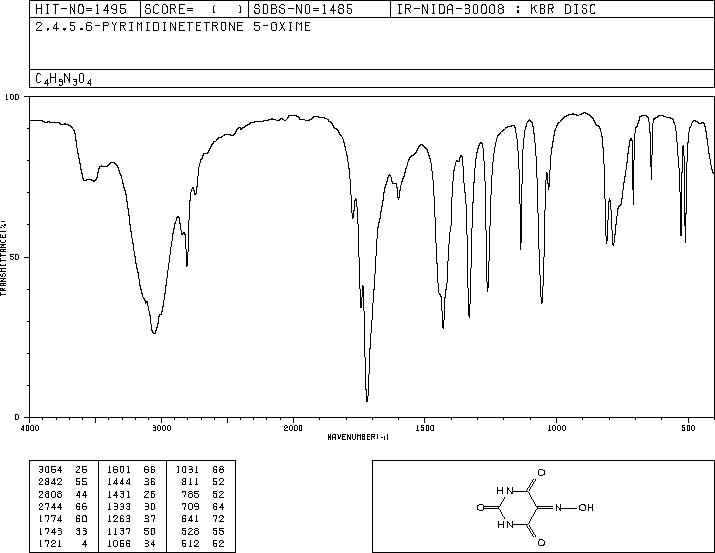715x553 pixels.
Task: Click the 1000 wavenumber axis label
Action: point(556,428)
